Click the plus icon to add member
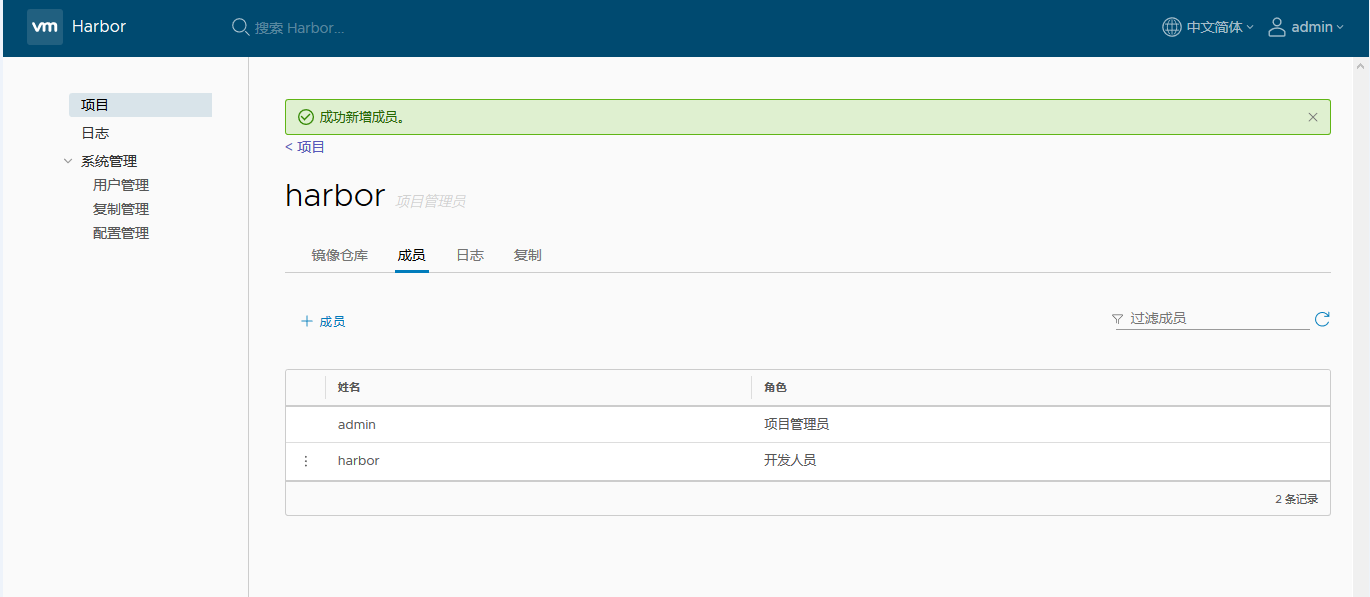This screenshot has height=597, width=1370. tap(307, 321)
